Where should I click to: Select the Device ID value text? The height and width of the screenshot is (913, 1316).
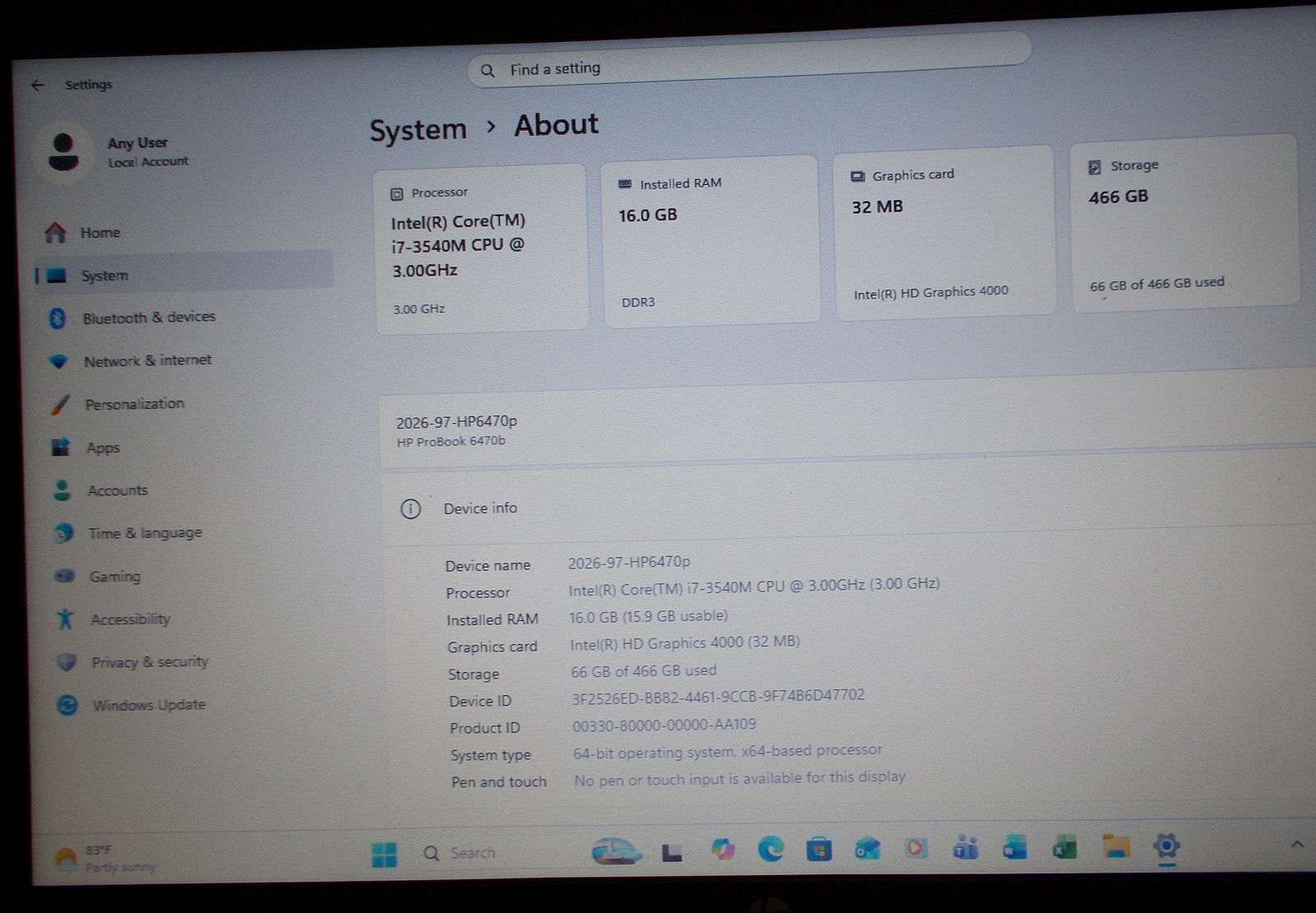tap(718, 697)
